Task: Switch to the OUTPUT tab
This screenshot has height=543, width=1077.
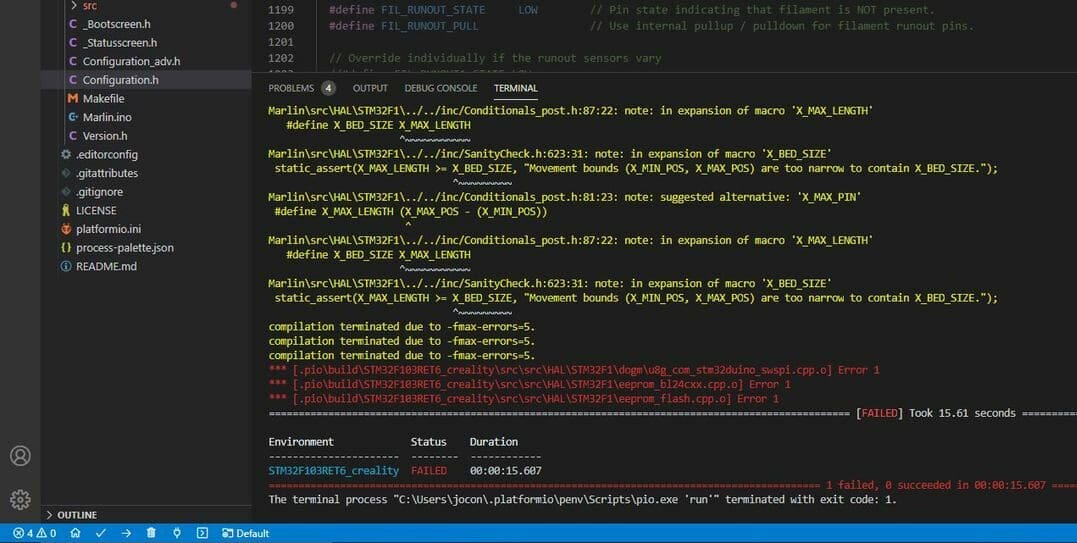Action: click(370, 88)
